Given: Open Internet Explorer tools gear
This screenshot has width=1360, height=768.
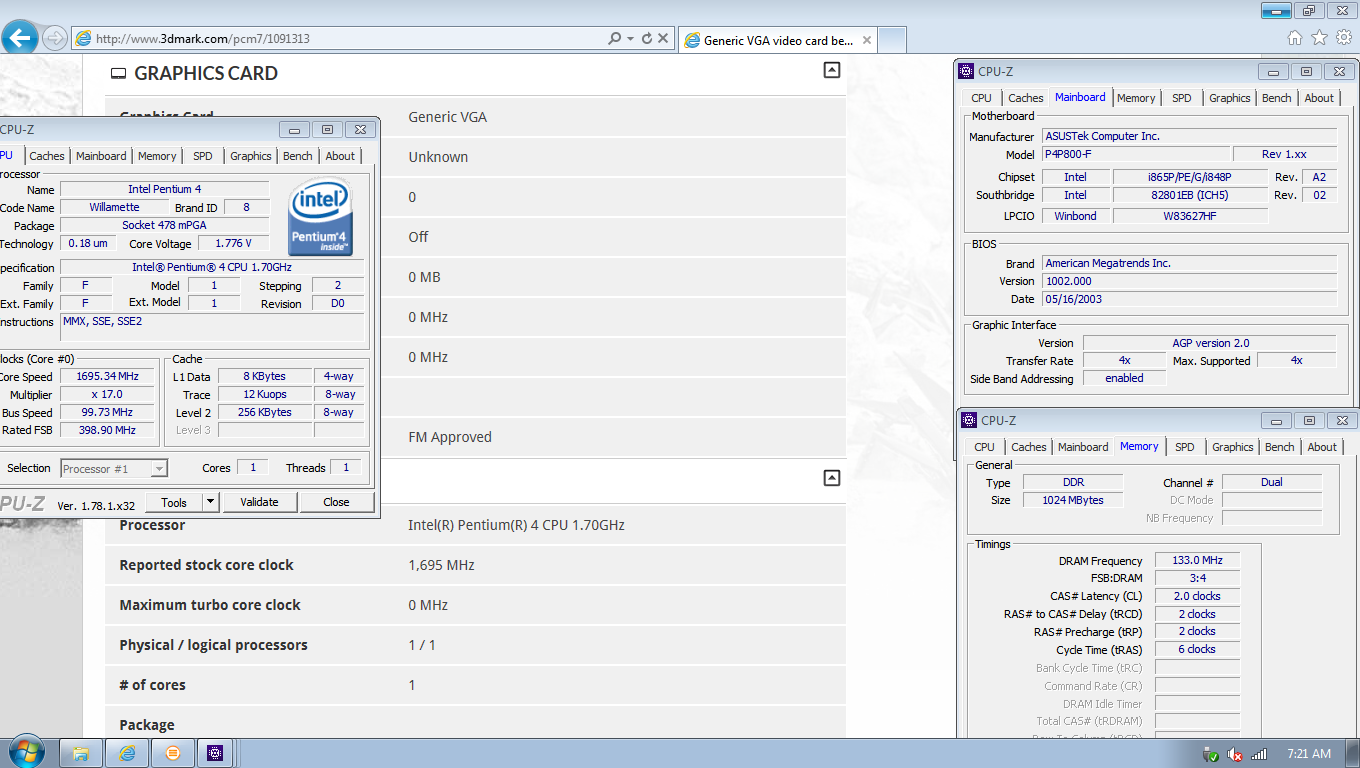Looking at the screenshot, I should [1343, 38].
